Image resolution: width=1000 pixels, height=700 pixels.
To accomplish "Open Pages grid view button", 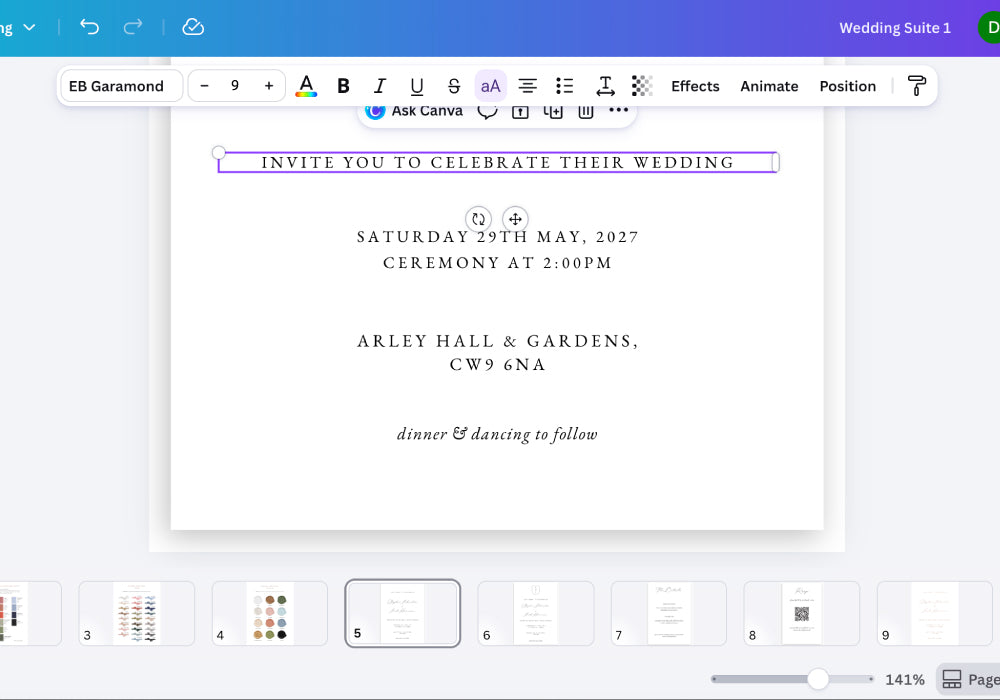I will tap(969, 680).
